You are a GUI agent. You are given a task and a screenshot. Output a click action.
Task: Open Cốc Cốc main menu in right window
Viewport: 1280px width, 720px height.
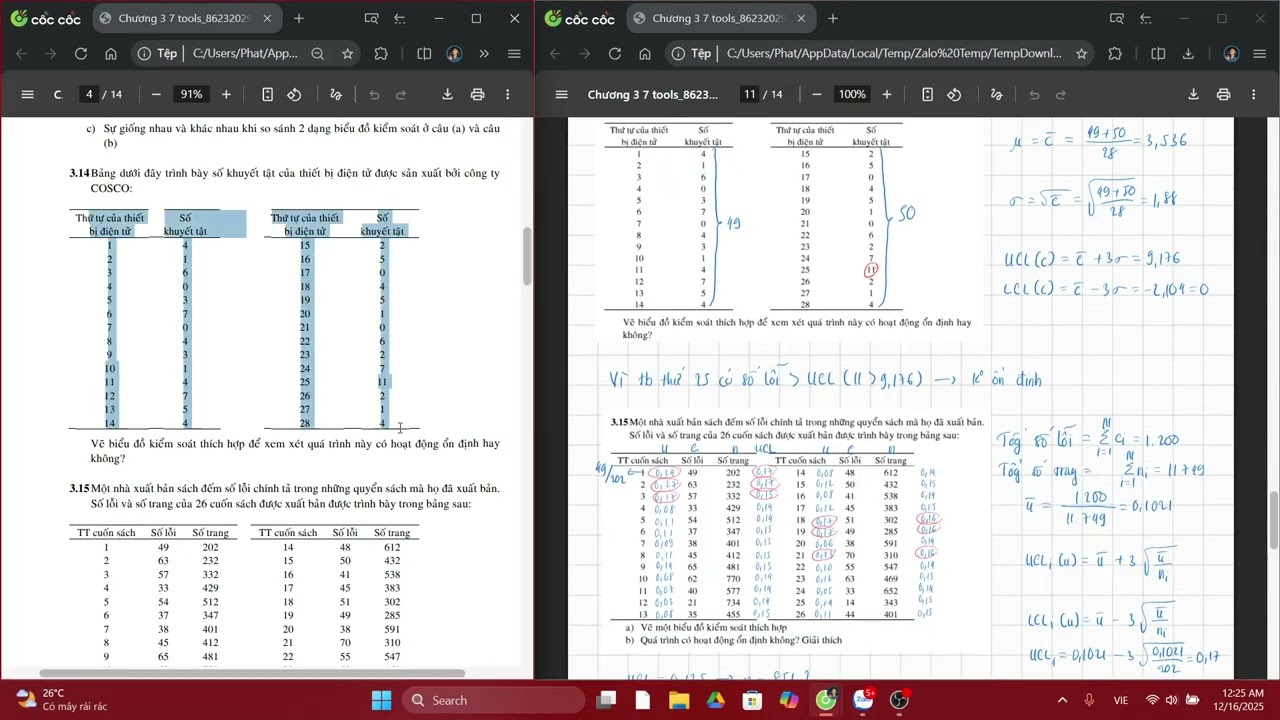pyautogui.click(x=1260, y=54)
